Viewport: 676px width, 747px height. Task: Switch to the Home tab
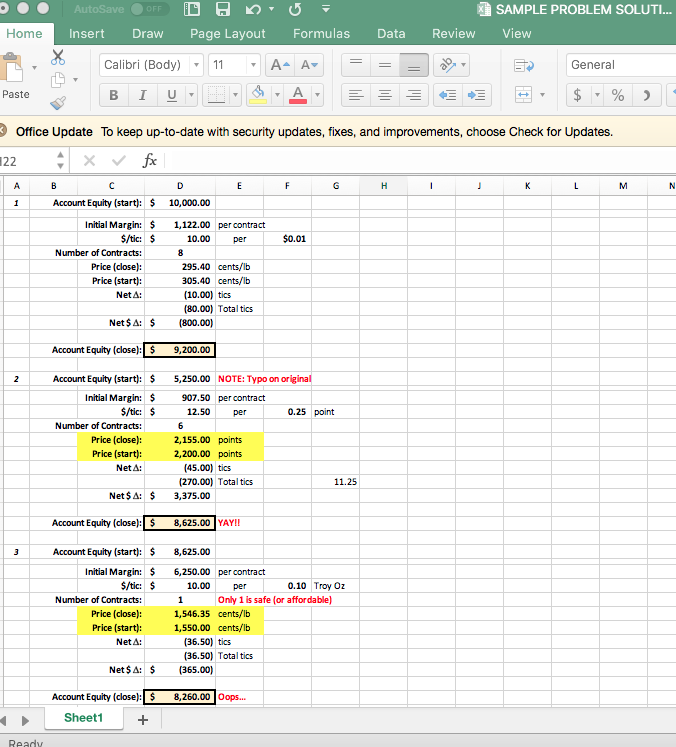point(24,33)
